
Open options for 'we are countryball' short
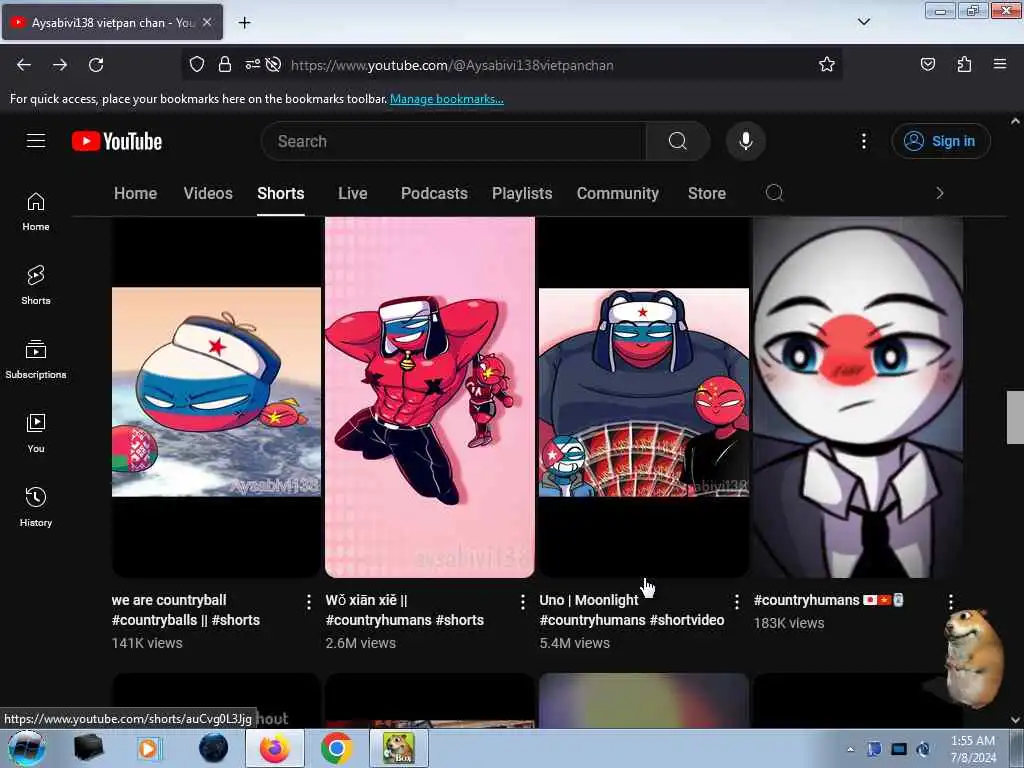click(x=308, y=602)
